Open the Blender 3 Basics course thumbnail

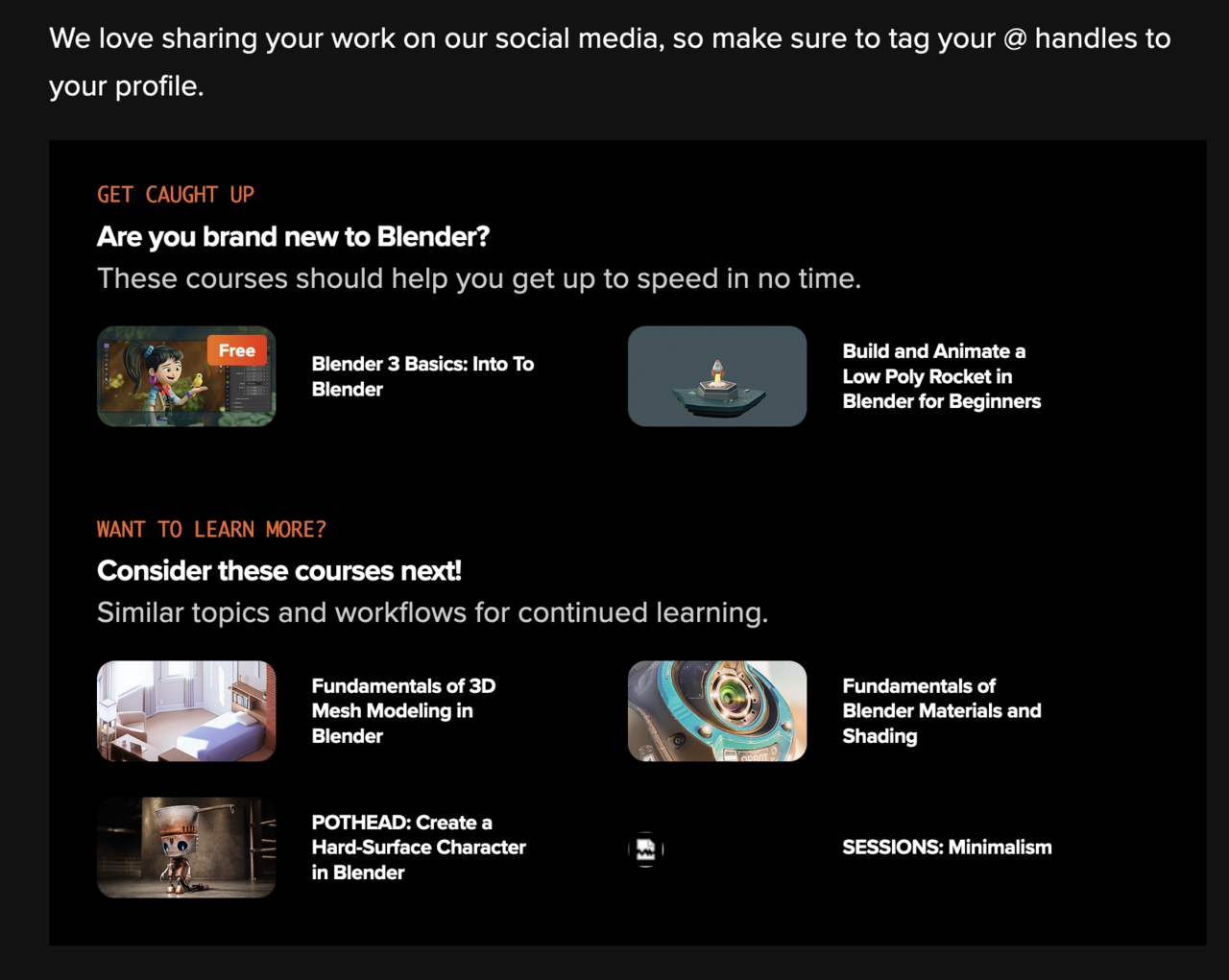186,376
